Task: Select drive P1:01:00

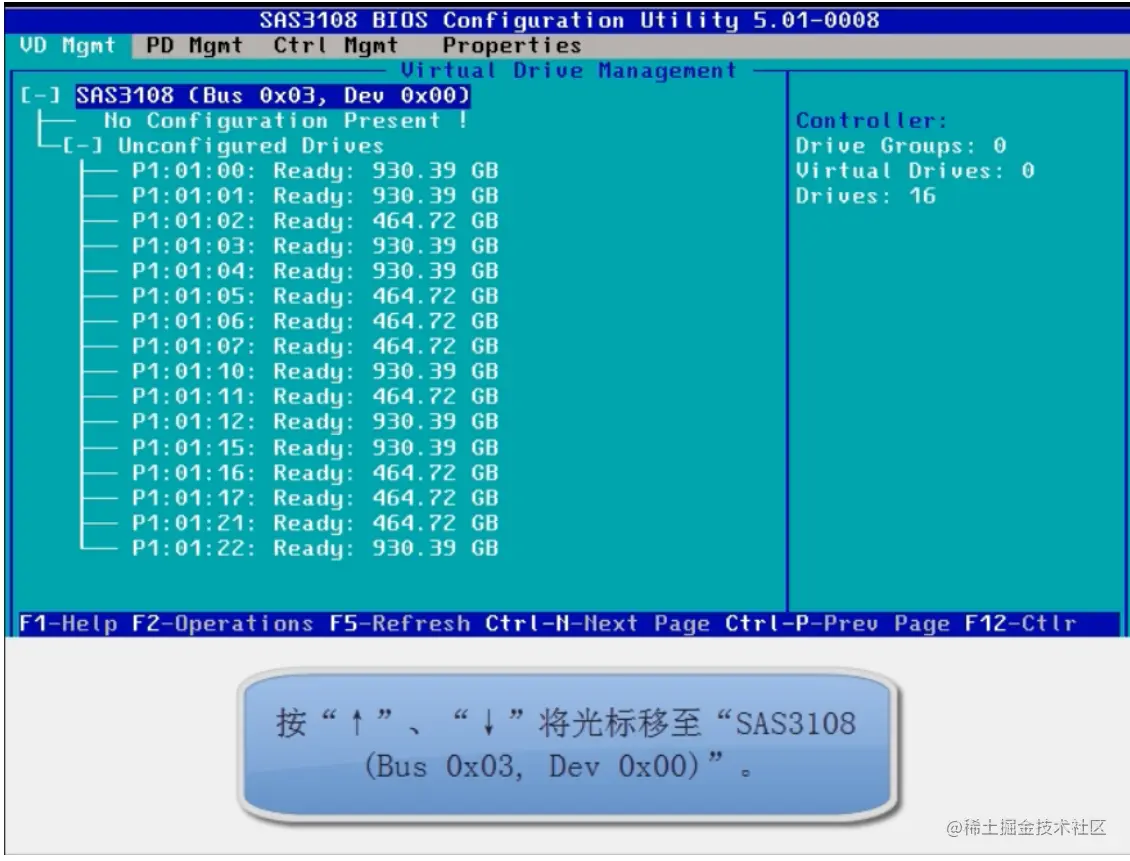Action: (315, 171)
